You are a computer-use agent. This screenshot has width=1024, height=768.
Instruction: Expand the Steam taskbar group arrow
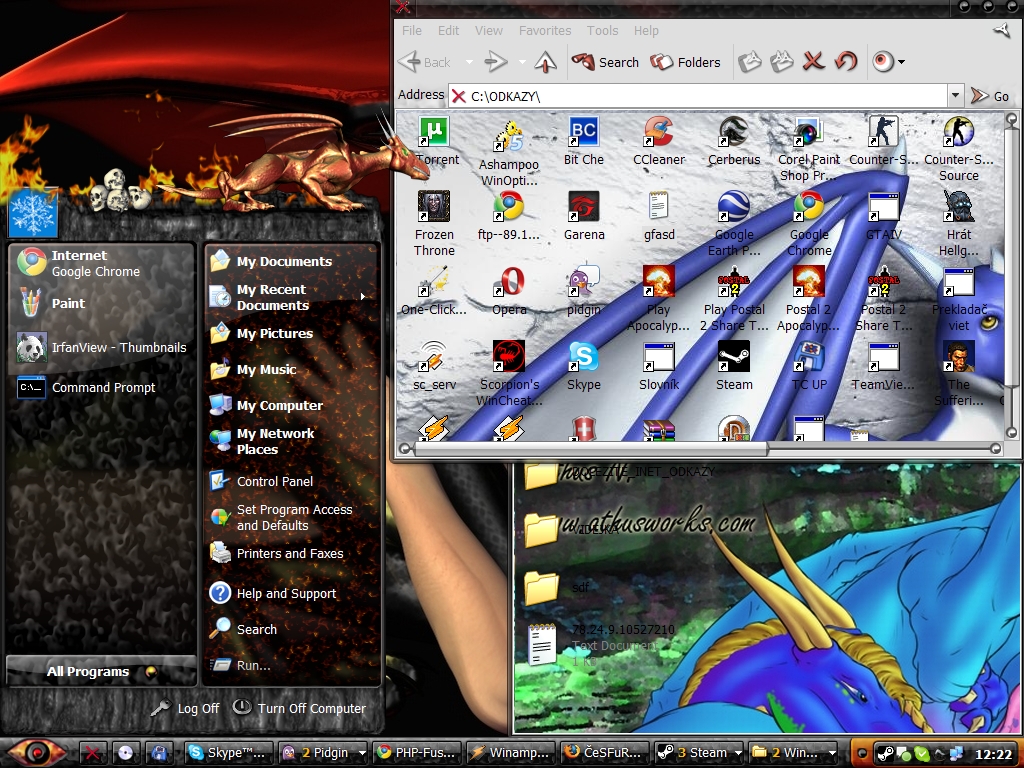[739, 752]
